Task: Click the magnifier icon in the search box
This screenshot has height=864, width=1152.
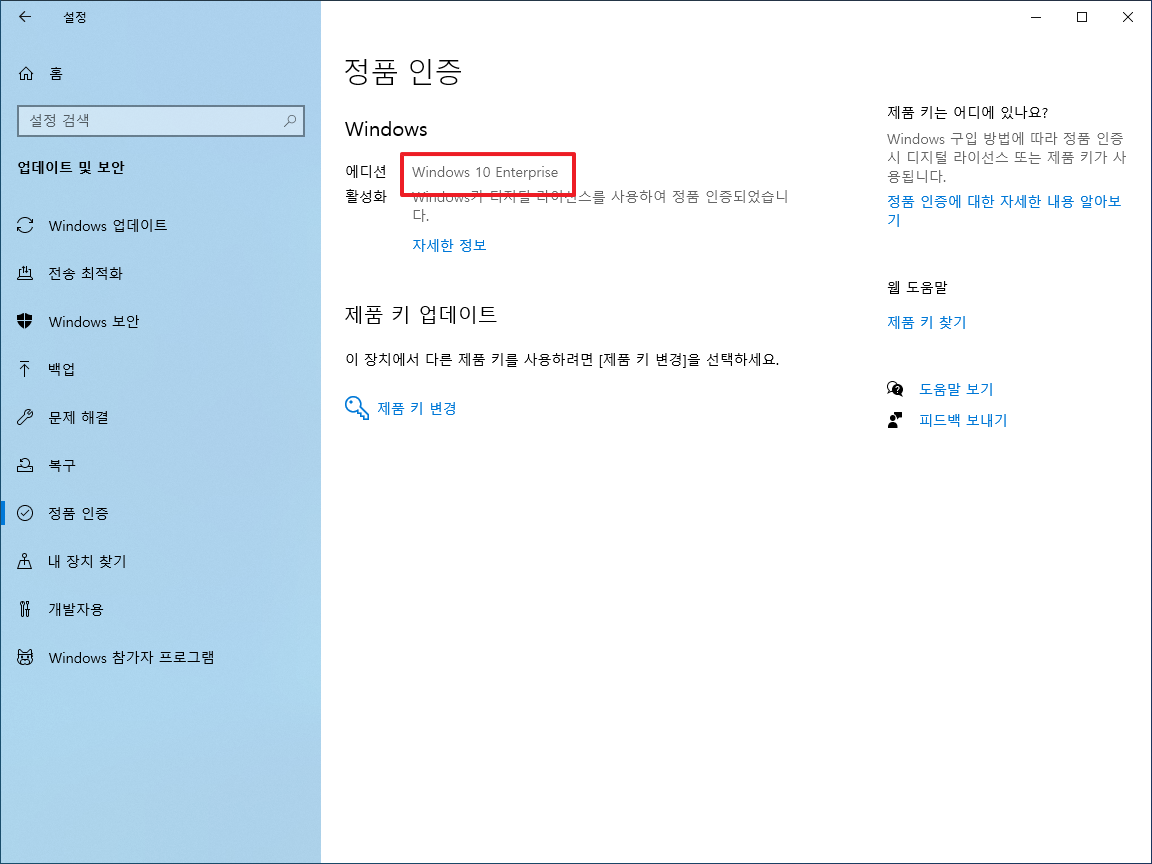Action: [x=290, y=120]
